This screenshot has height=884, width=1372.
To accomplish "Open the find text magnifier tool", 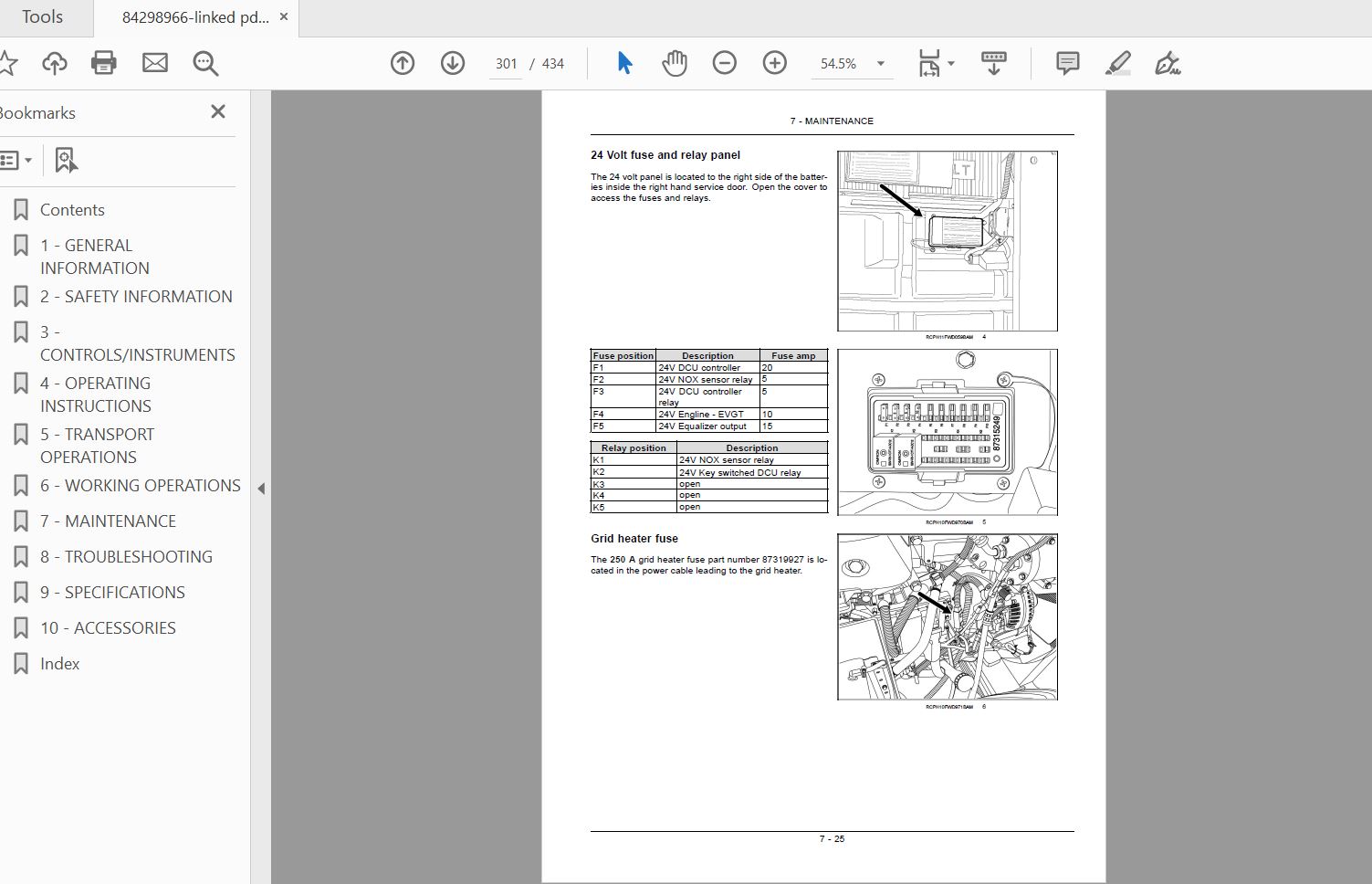I will pyautogui.click(x=205, y=63).
